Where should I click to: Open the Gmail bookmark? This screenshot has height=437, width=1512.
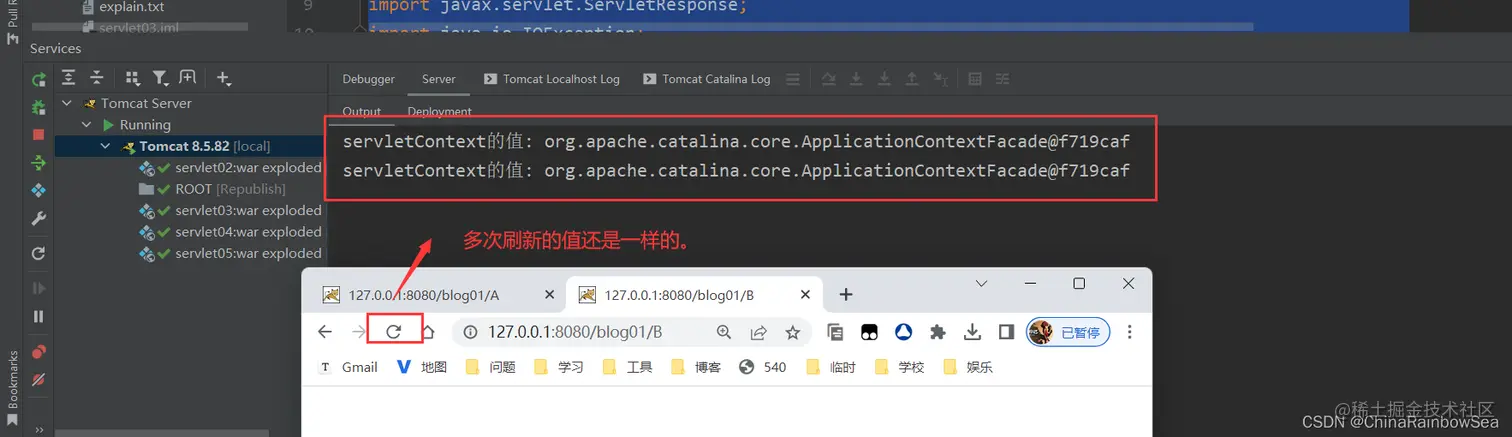[x=348, y=367]
